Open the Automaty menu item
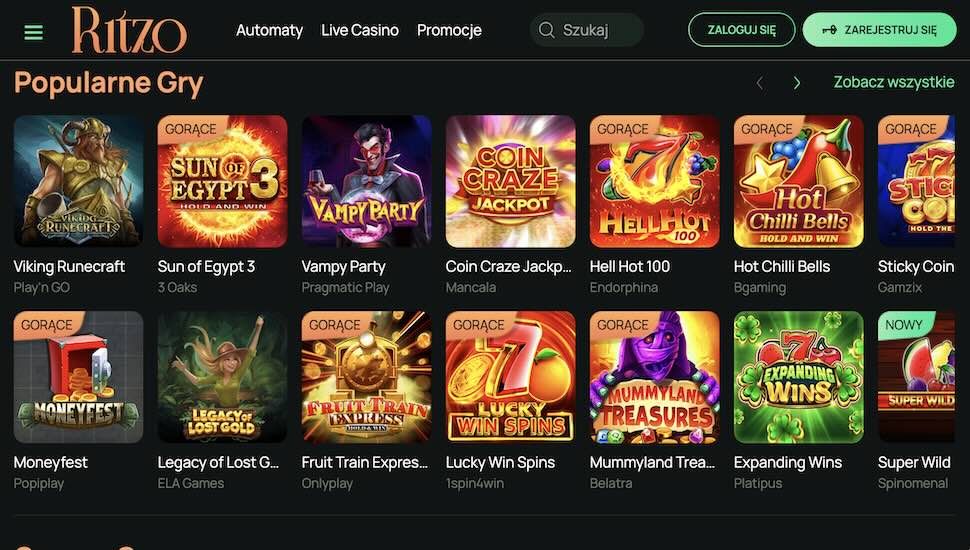 point(269,30)
